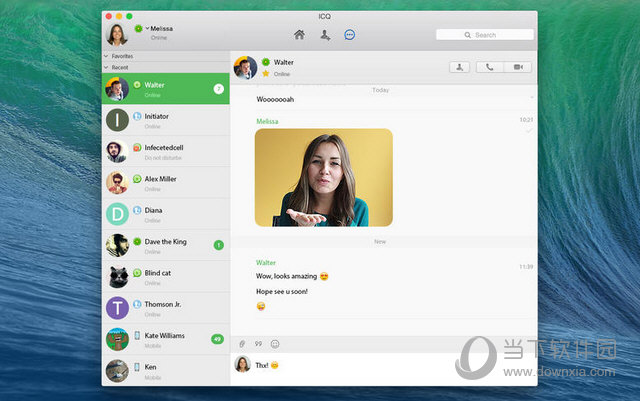Start a video call with Walter
Screen dimensions: 640x401
pos(518,67)
